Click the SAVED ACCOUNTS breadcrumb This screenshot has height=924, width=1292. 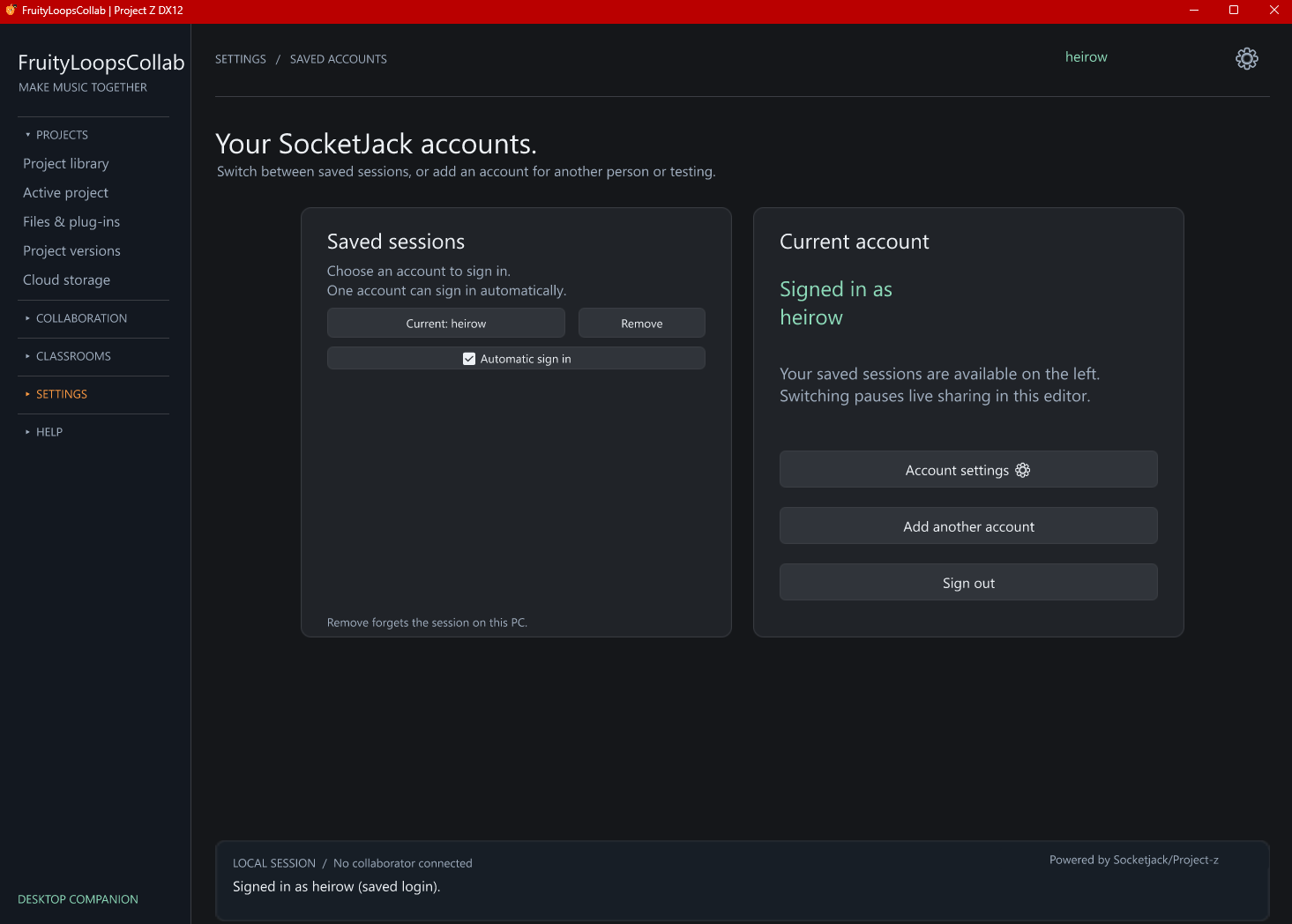pos(339,59)
